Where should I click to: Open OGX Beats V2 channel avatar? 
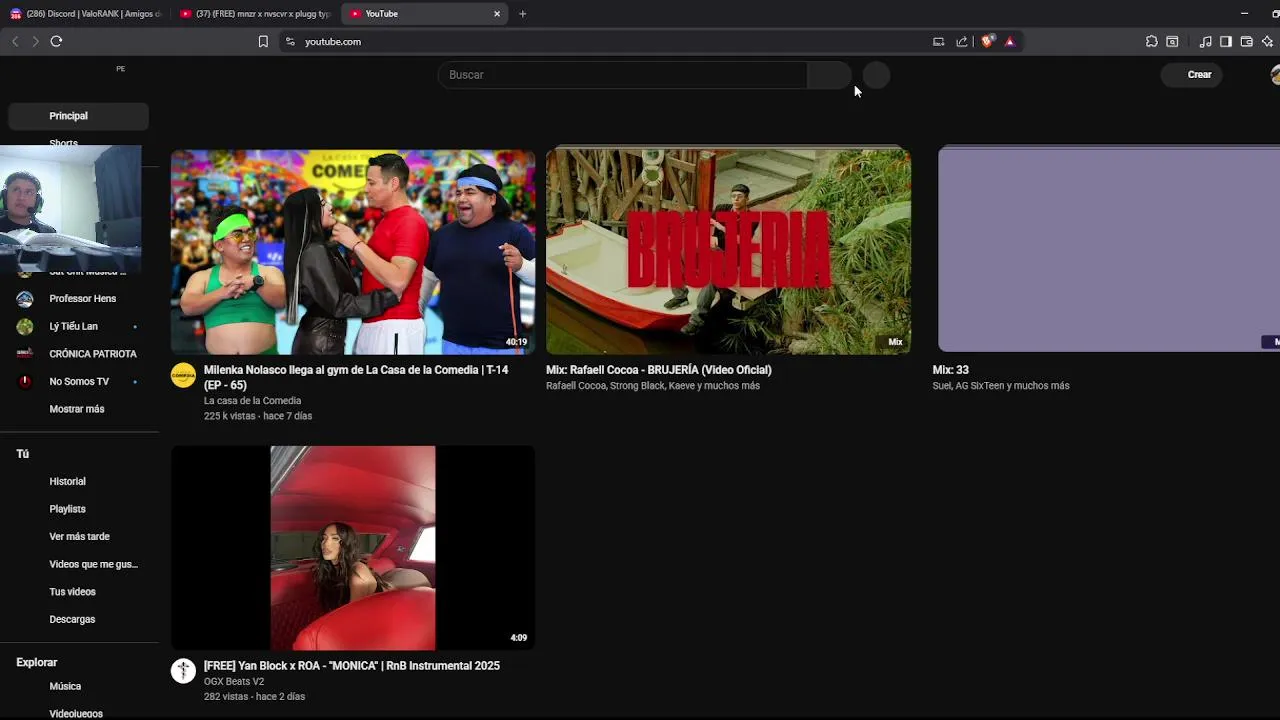(x=183, y=671)
